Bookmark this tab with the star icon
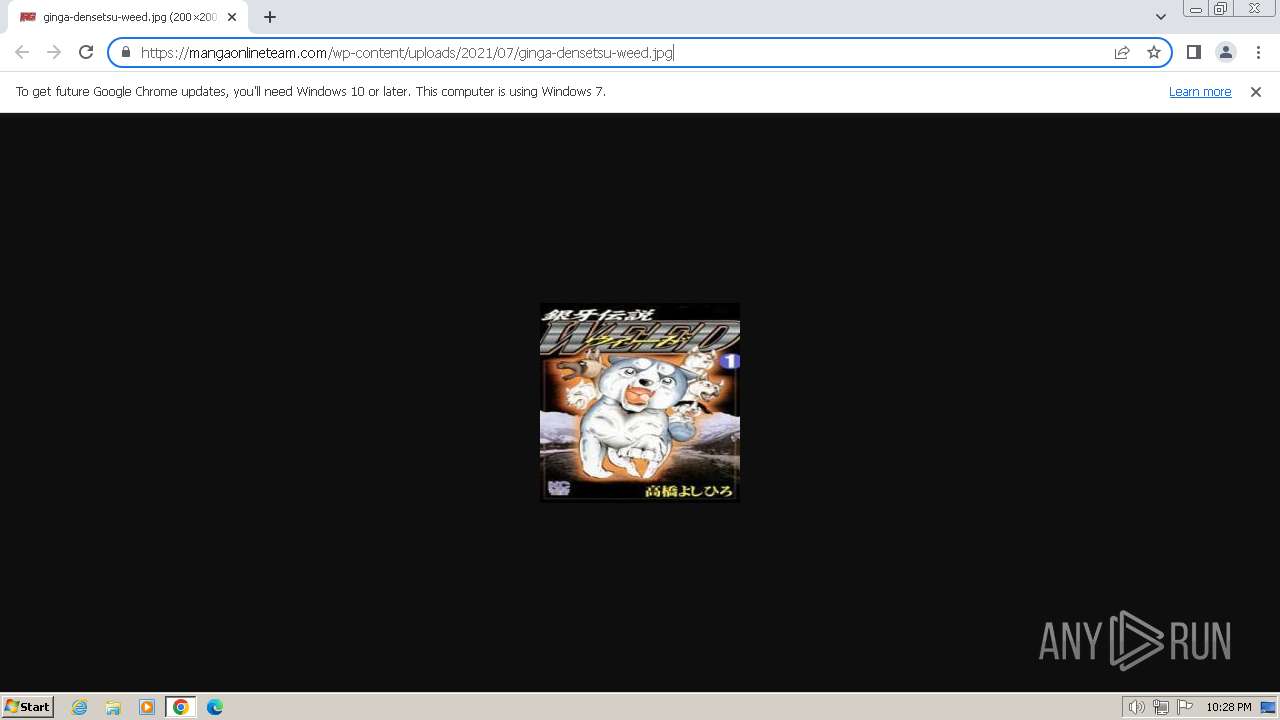 click(x=1154, y=52)
